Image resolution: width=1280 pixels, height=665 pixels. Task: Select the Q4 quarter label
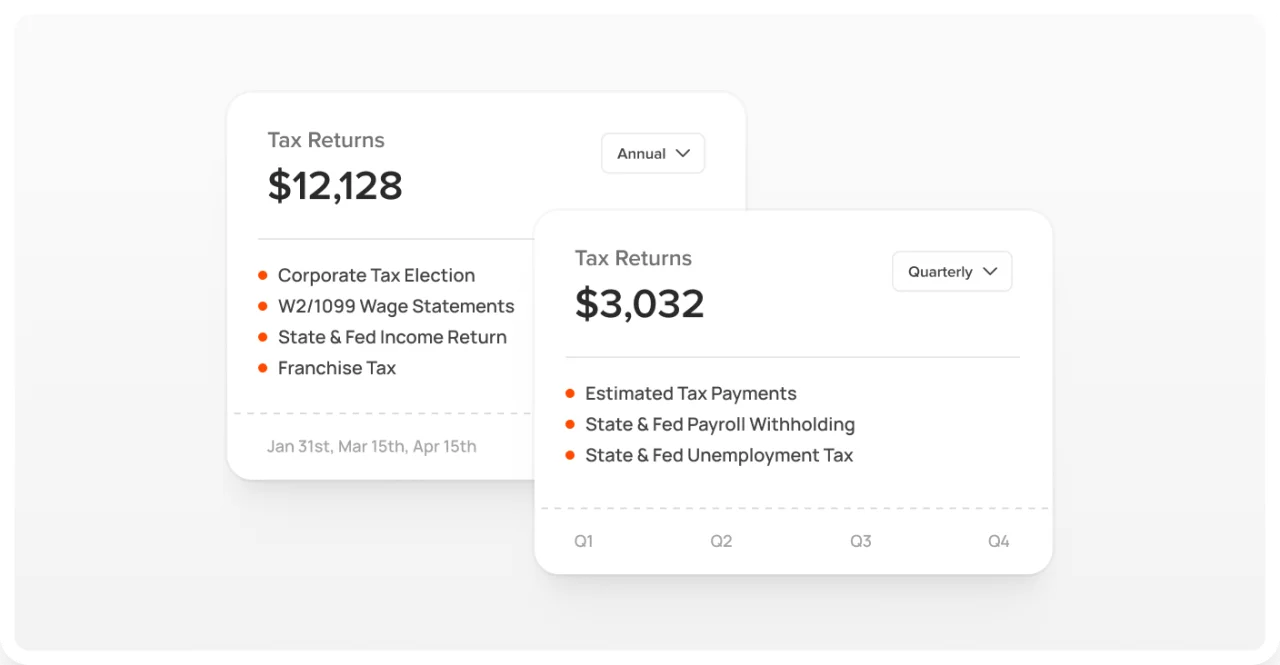pos(998,540)
